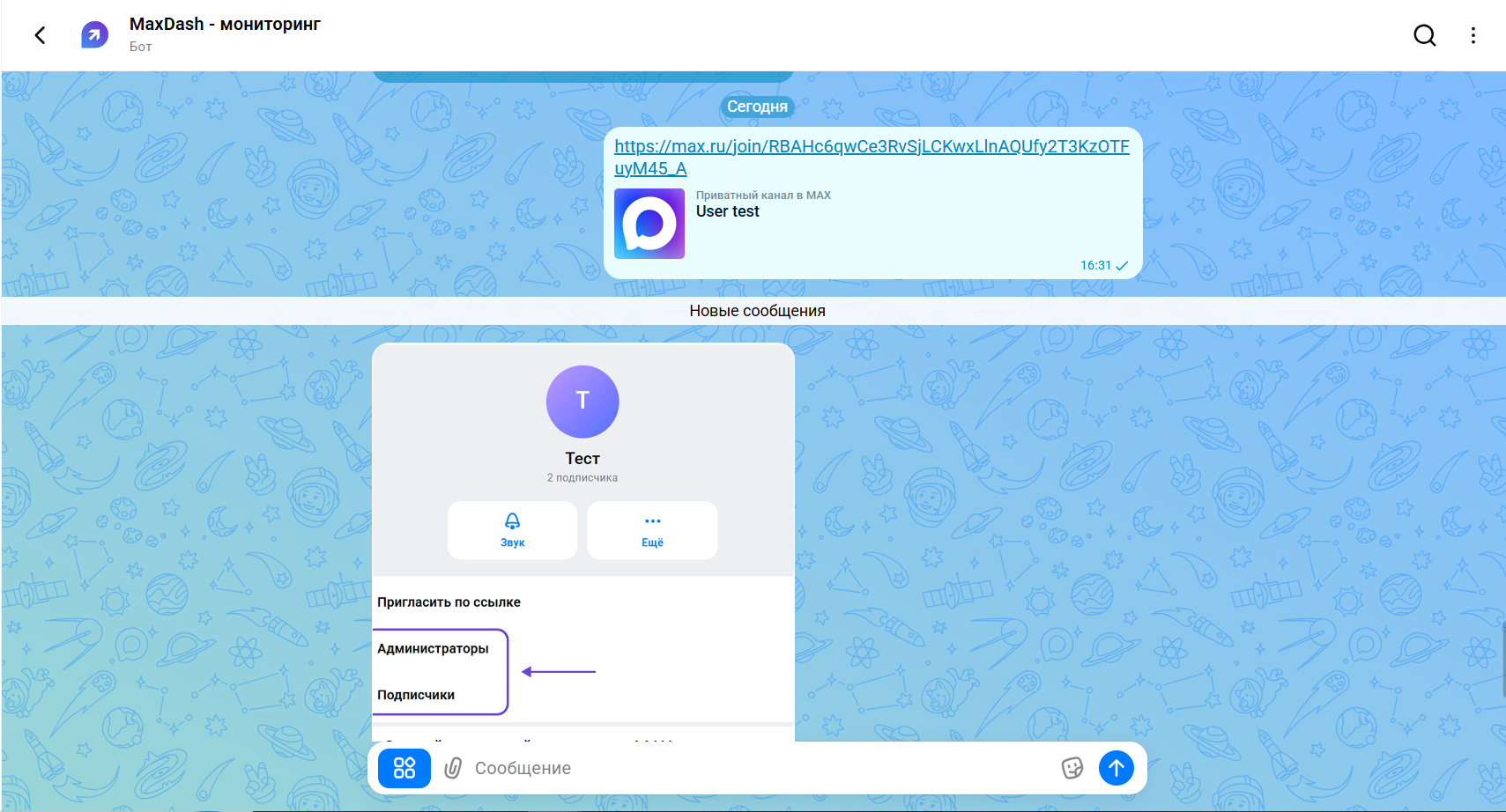
Task: Open the sticker and emoji picker
Action: pos(1072,768)
